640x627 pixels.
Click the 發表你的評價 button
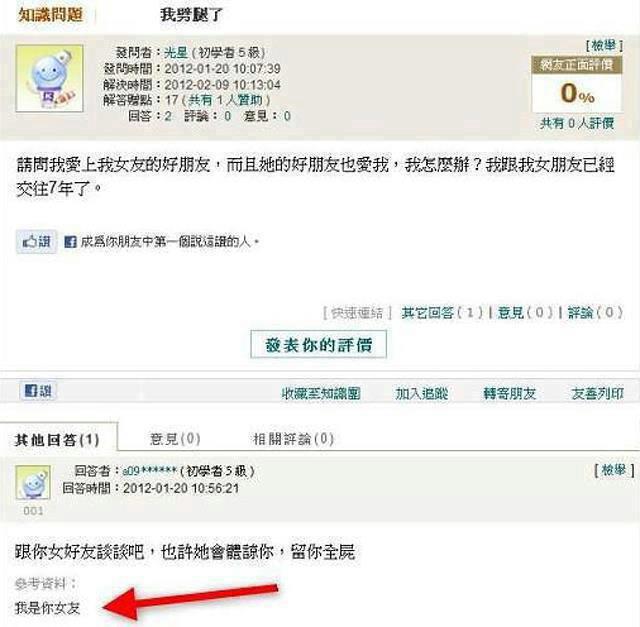318,345
